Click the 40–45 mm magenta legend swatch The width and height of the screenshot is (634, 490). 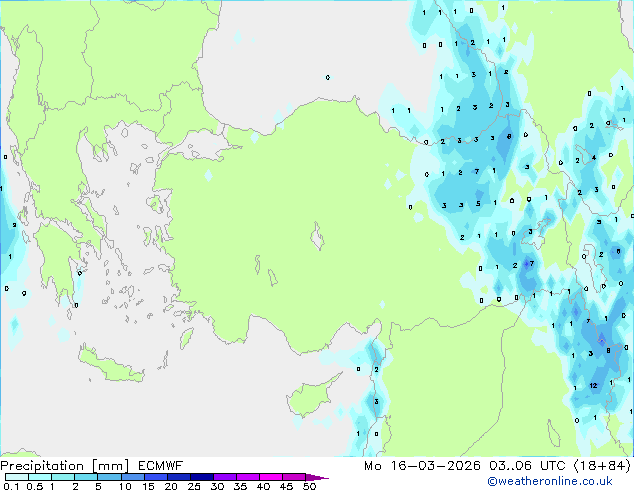[271, 477]
